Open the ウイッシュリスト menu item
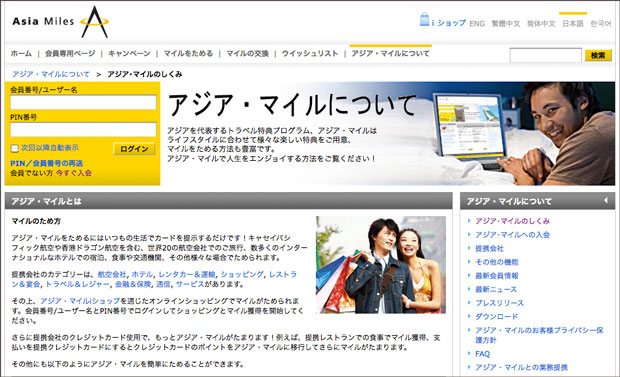 click(310, 53)
